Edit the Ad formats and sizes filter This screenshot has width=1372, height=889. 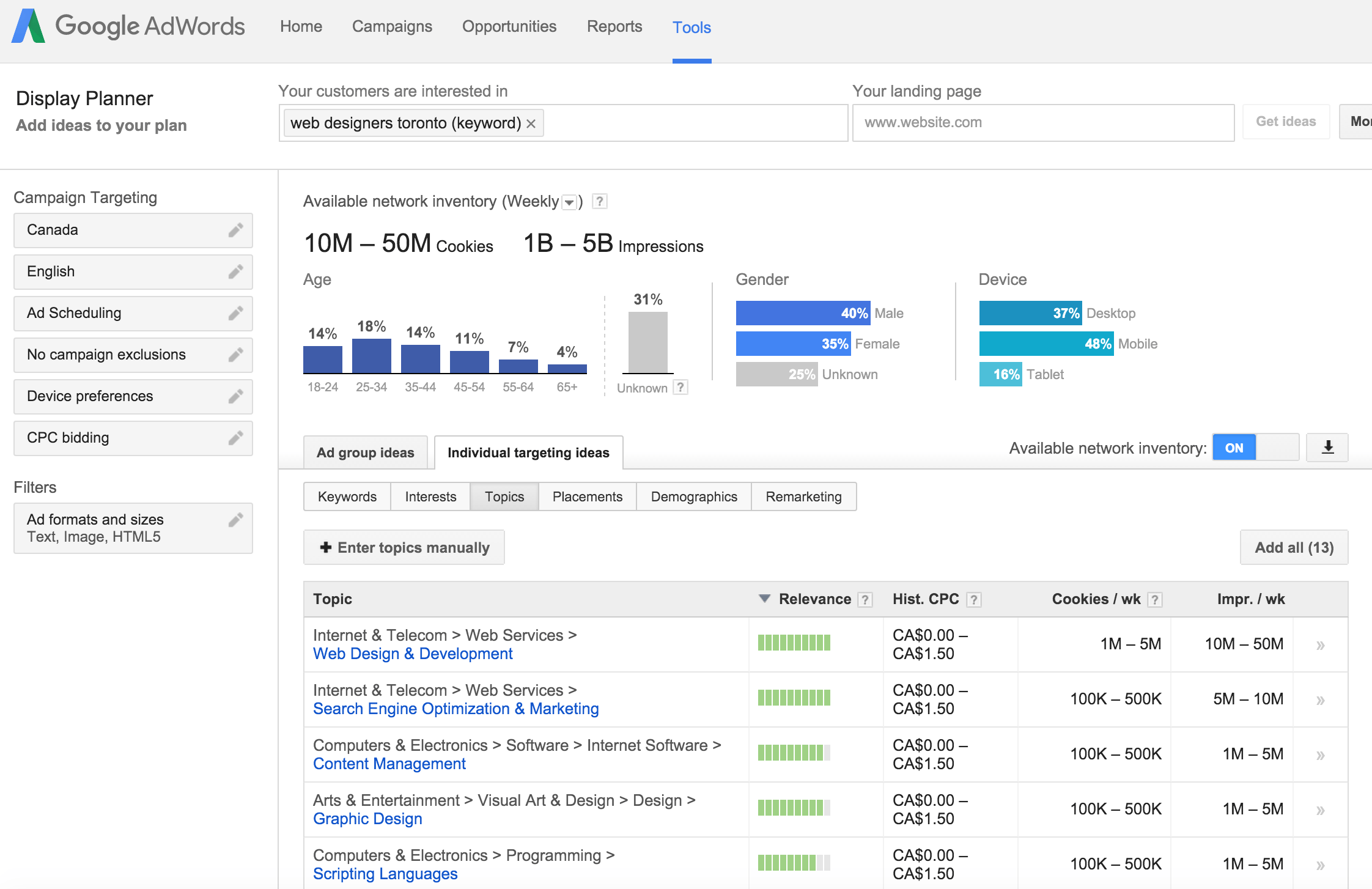(x=235, y=519)
